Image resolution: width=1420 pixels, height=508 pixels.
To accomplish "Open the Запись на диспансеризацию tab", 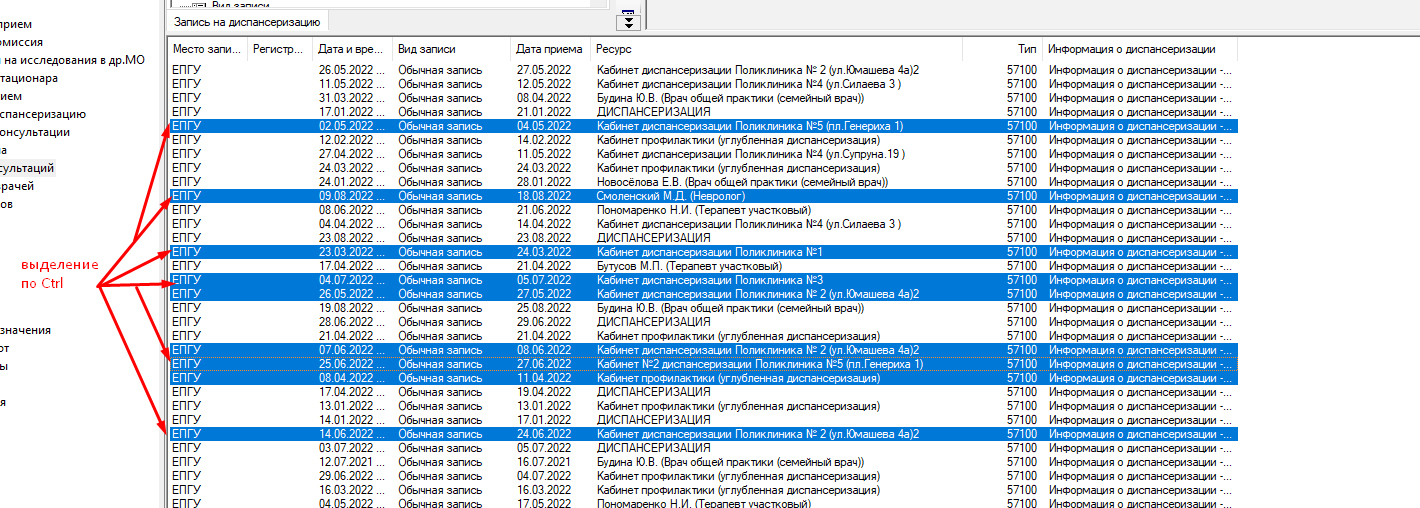I will [x=246, y=21].
